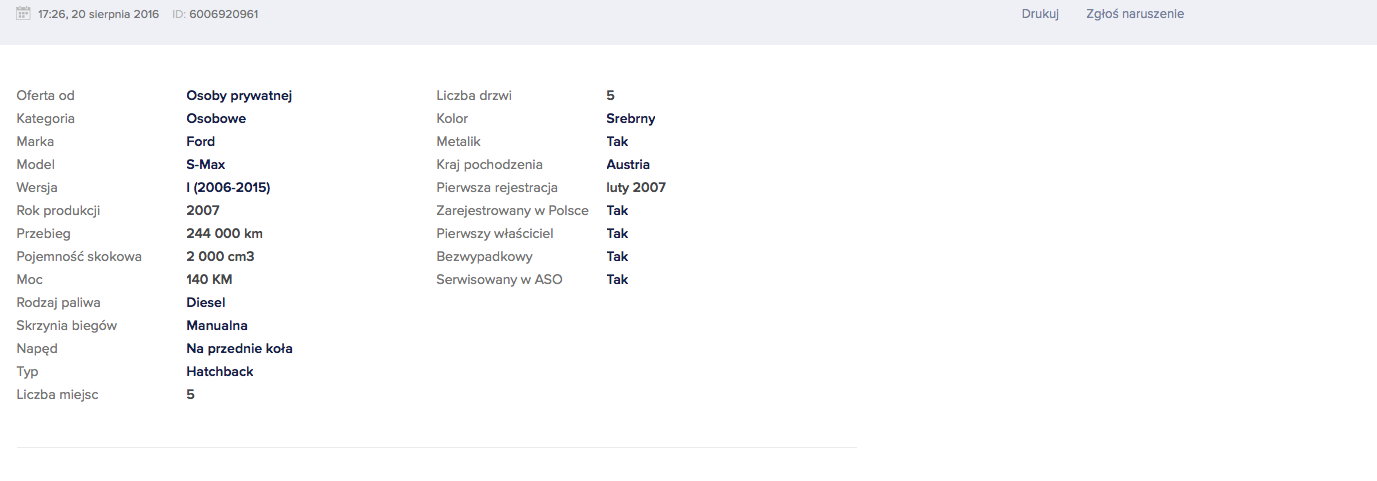
Task: Select the S-Max model value
Action: (205, 165)
